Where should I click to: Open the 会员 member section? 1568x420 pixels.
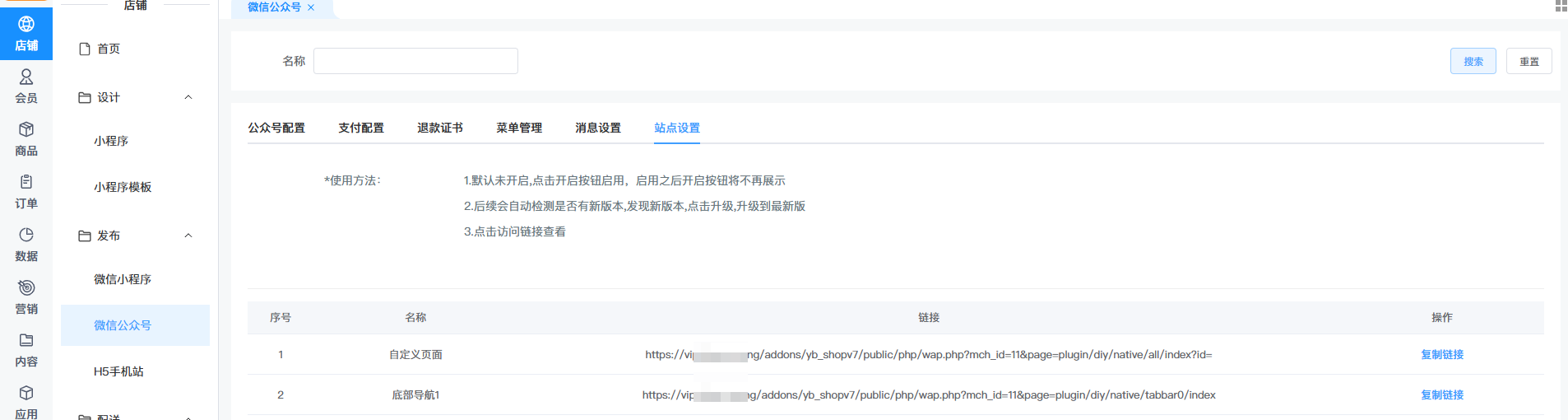(26, 86)
